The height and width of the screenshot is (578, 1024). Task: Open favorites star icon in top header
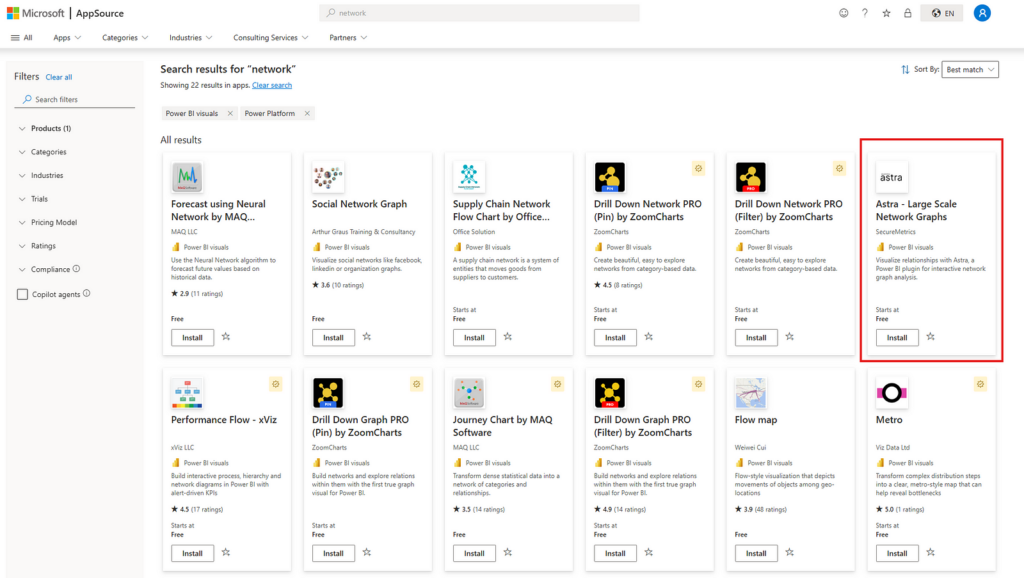886,13
